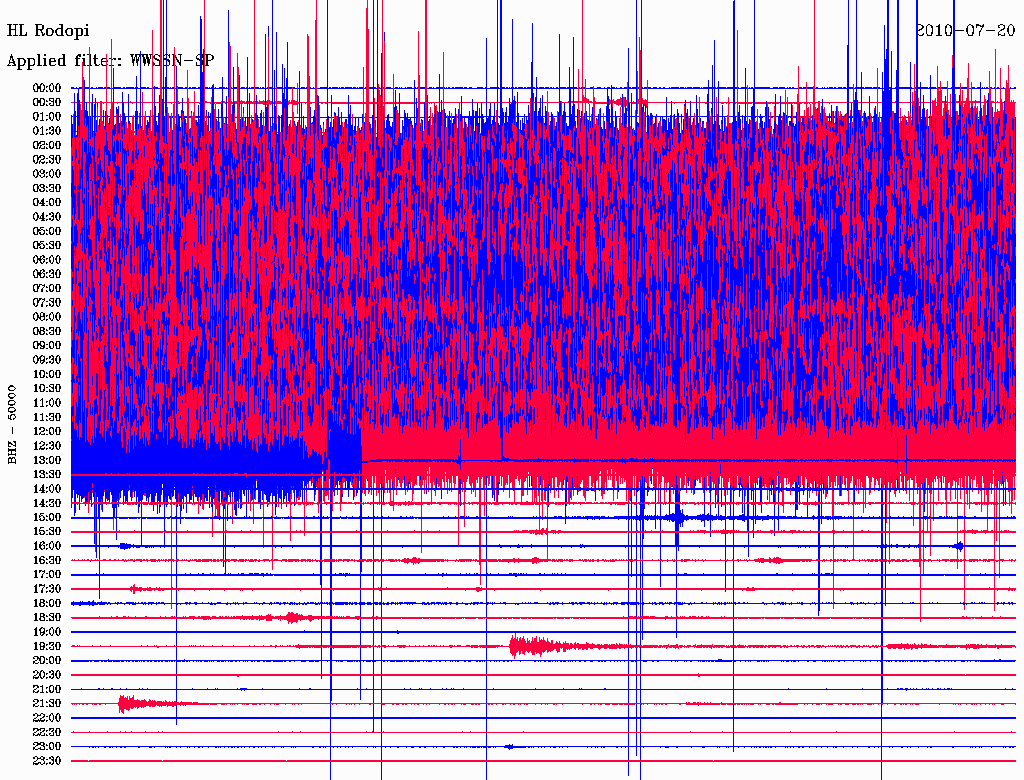Select the 20:00 time label
This screenshot has width=1024, height=780.
[x=47, y=660]
